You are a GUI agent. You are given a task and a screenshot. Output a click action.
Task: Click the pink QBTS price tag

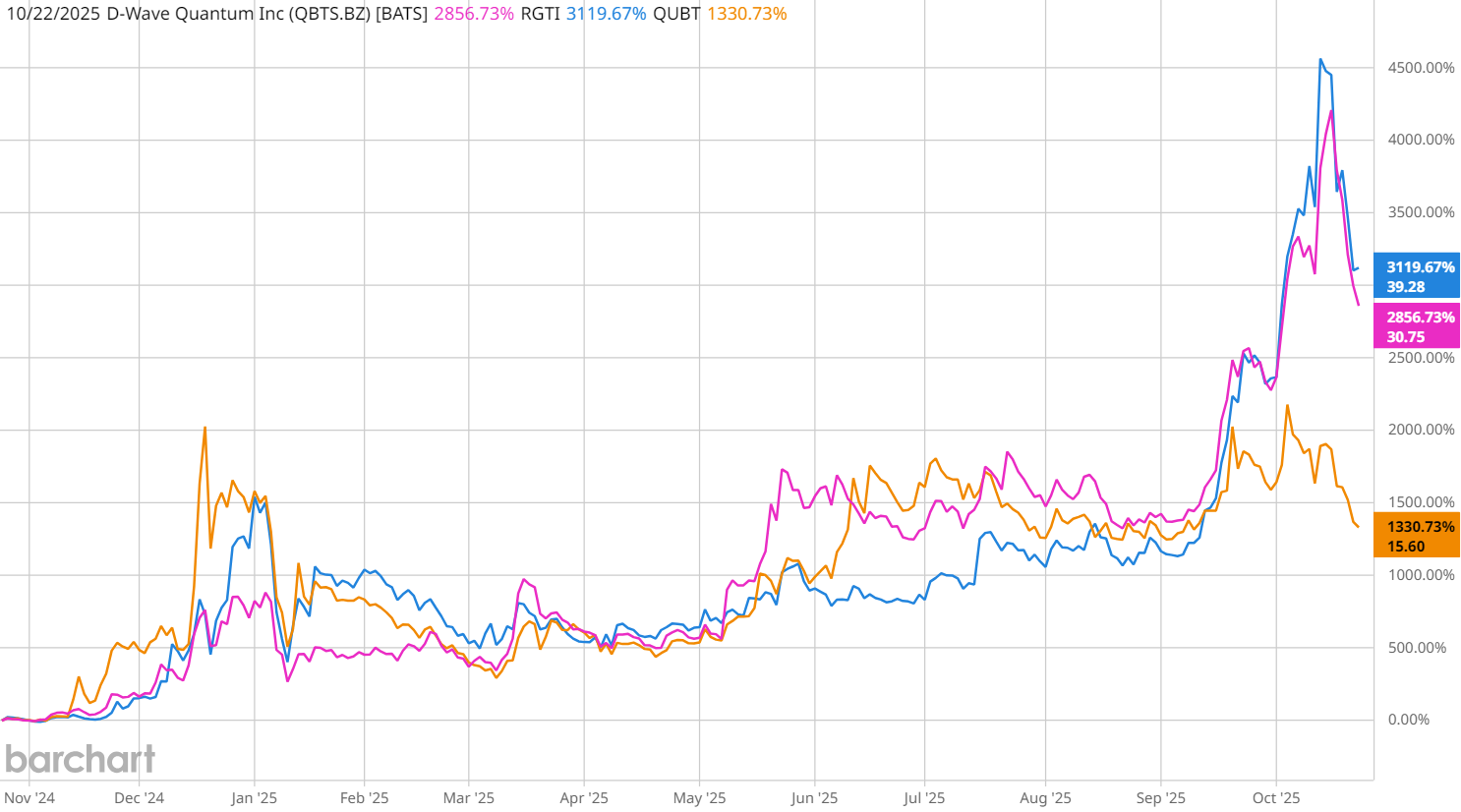(x=1416, y=326)
